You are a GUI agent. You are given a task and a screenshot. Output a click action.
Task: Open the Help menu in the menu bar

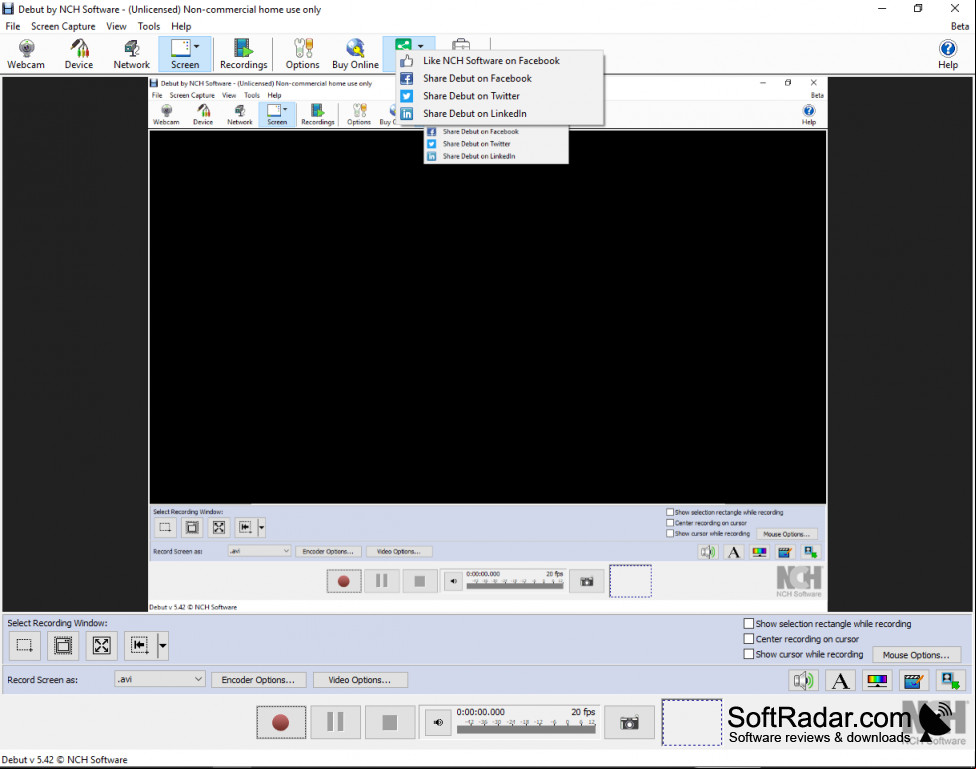(x=181, y=26)
